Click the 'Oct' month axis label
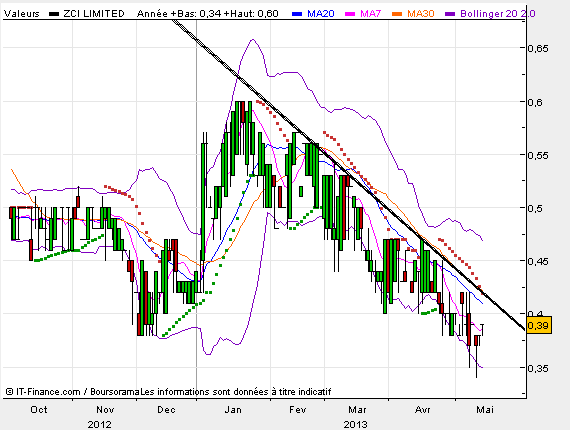 click(x=39, y=410)
